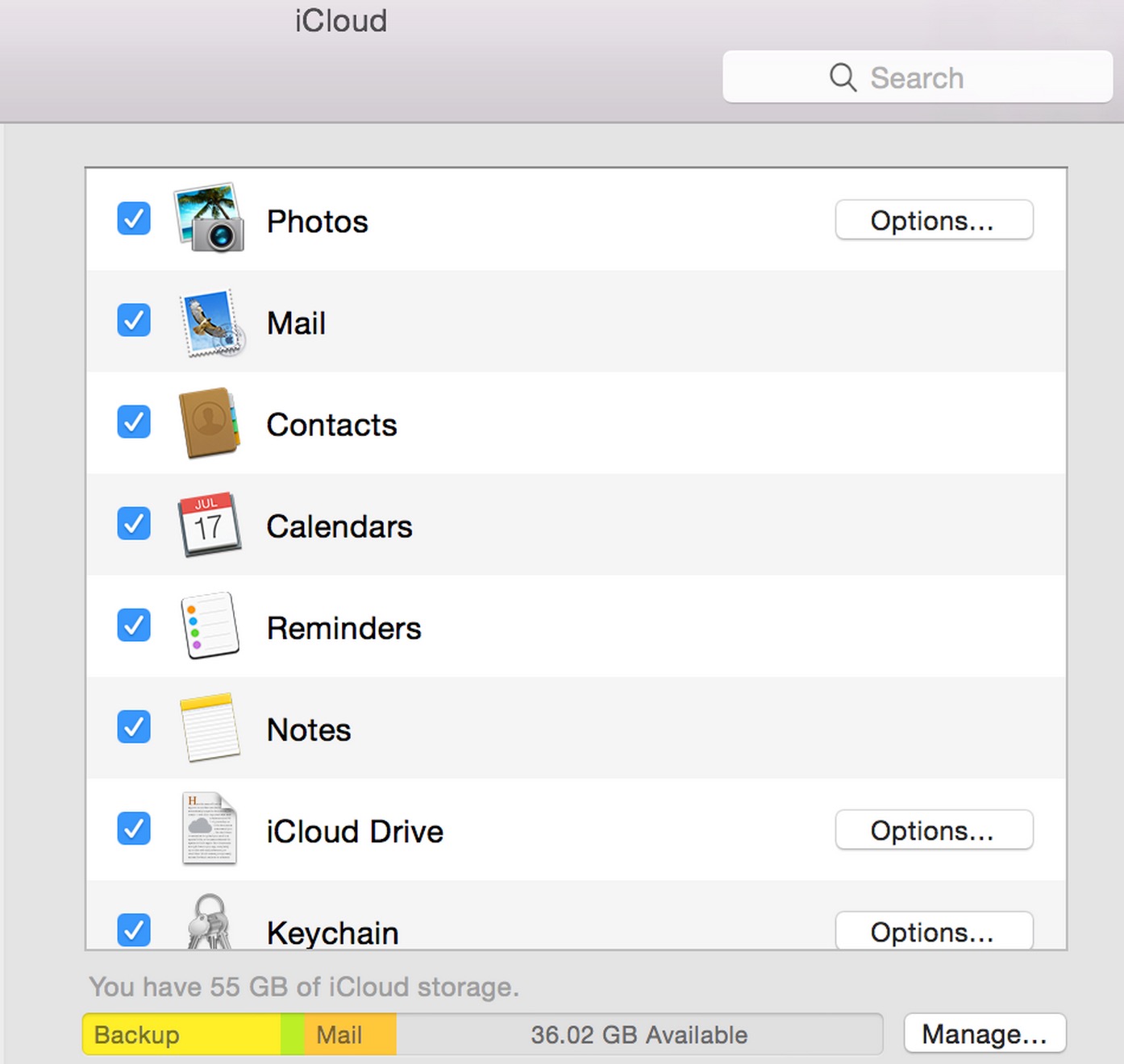Turn off iCloud Drive checkbox
The height and width of the screenshot is (1064, 1124).
click(134, 828)
